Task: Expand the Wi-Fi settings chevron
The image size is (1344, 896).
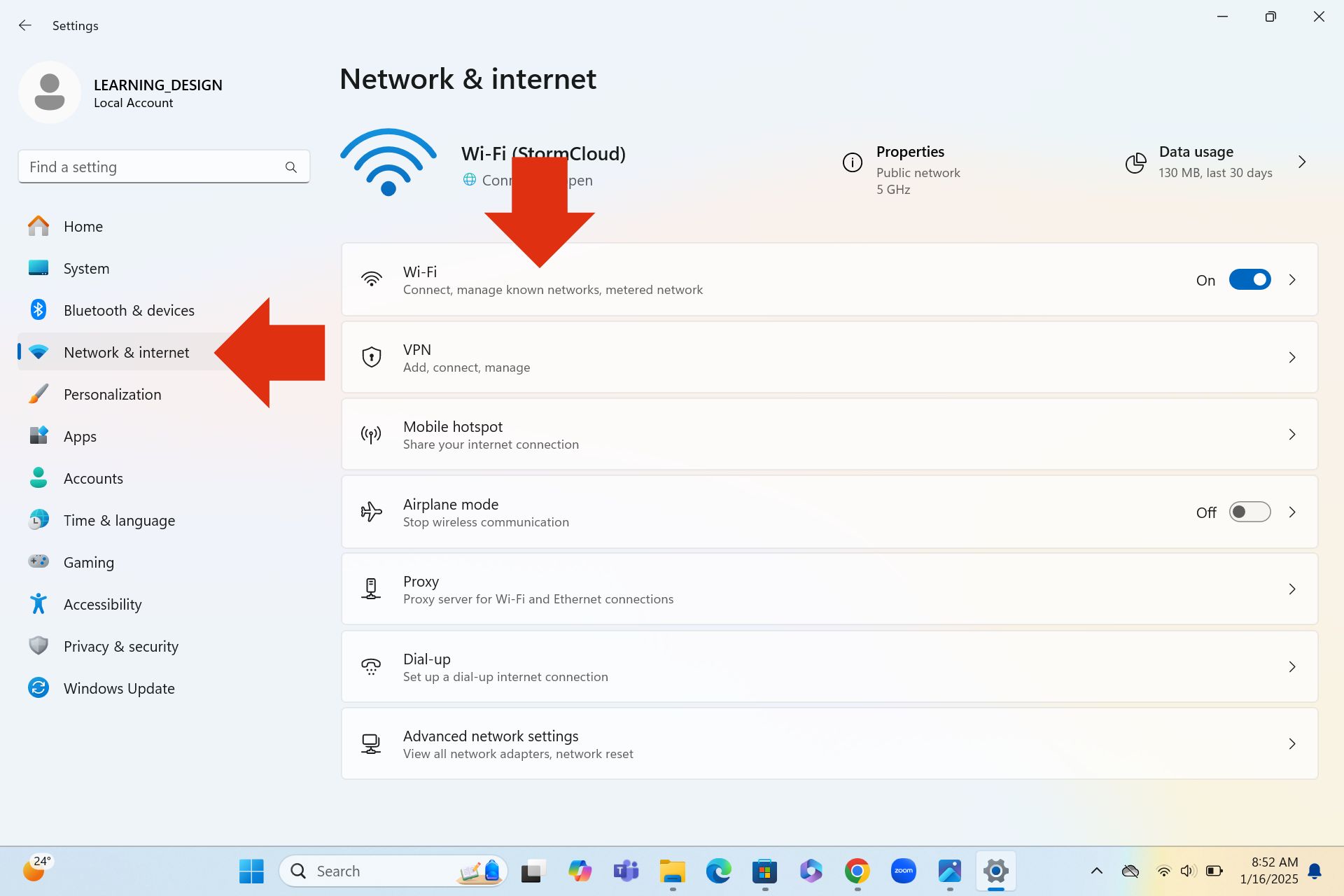Action: (x=1292, y=280)
